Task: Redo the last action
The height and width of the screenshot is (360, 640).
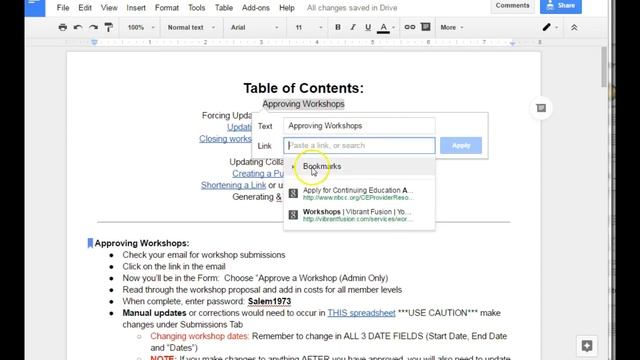Action: pos(93,27)
